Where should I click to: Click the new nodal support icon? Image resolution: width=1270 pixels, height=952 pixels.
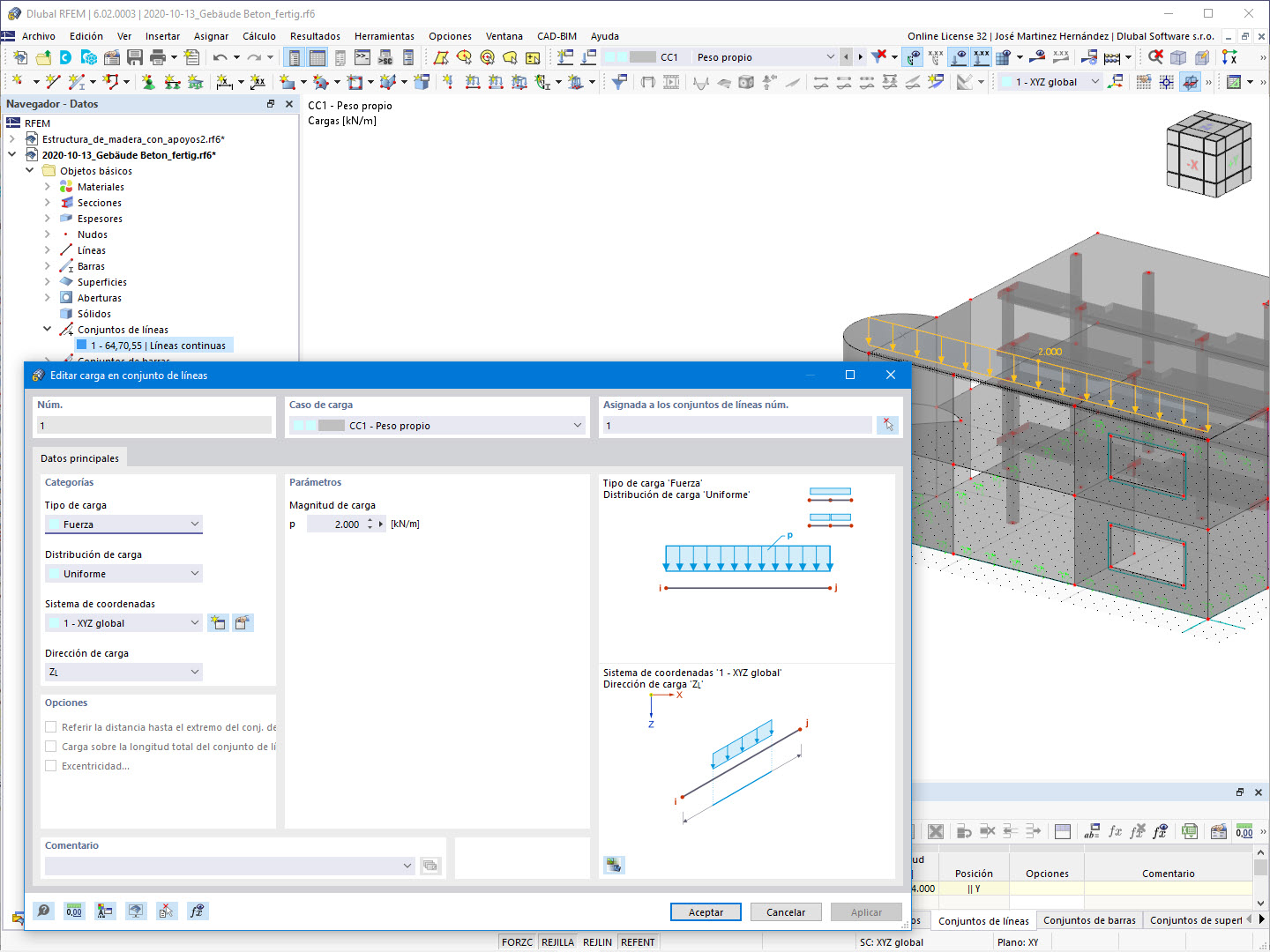(x=148, y=82)
